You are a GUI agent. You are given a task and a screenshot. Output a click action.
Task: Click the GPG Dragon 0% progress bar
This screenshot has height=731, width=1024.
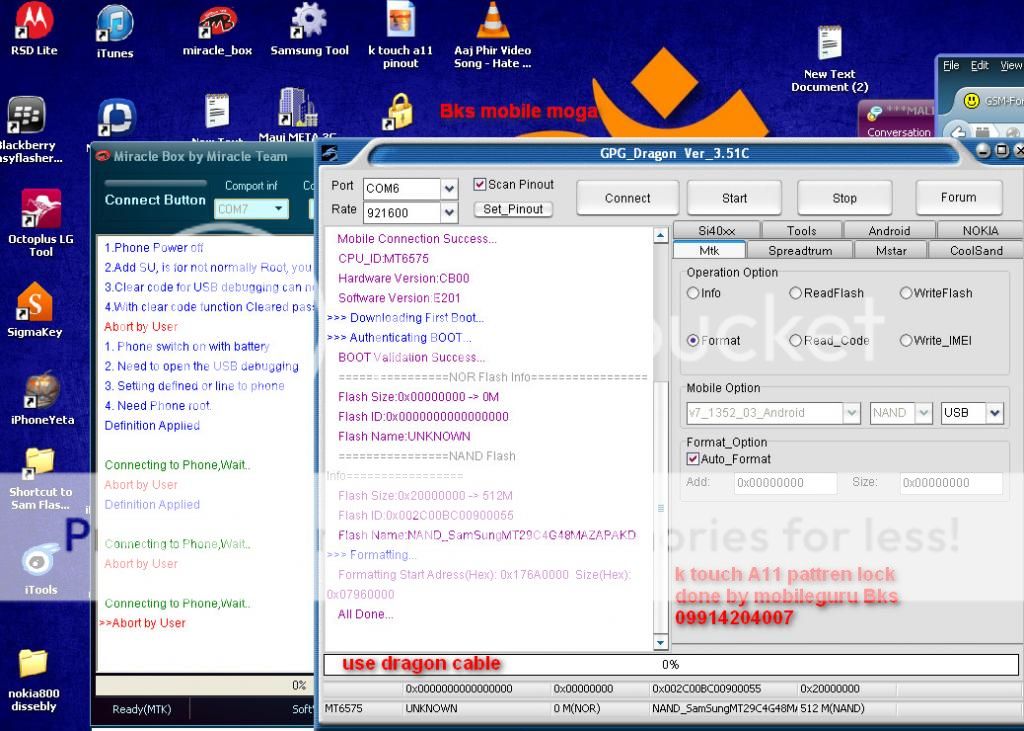(x=671, y=664)
